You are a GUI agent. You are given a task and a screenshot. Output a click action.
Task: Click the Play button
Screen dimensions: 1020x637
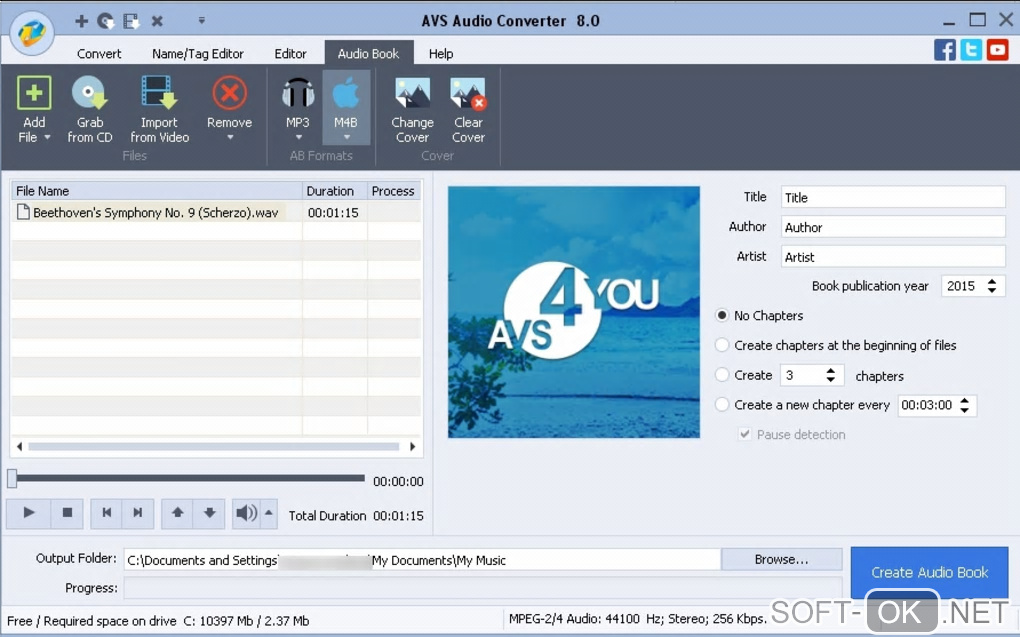[28, 513]
